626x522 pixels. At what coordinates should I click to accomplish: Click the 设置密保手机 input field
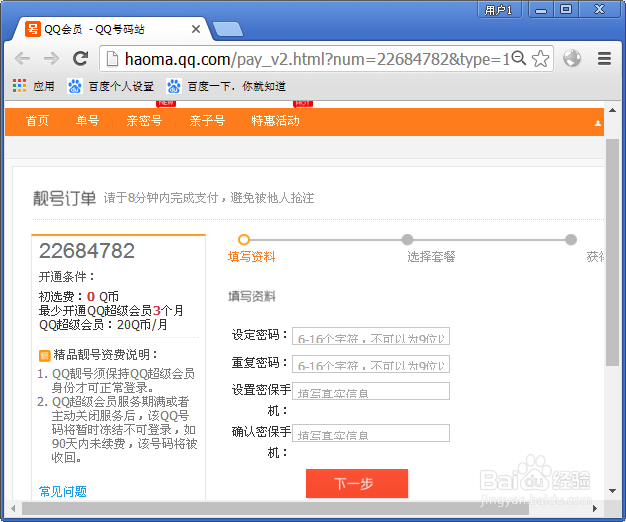371,391
